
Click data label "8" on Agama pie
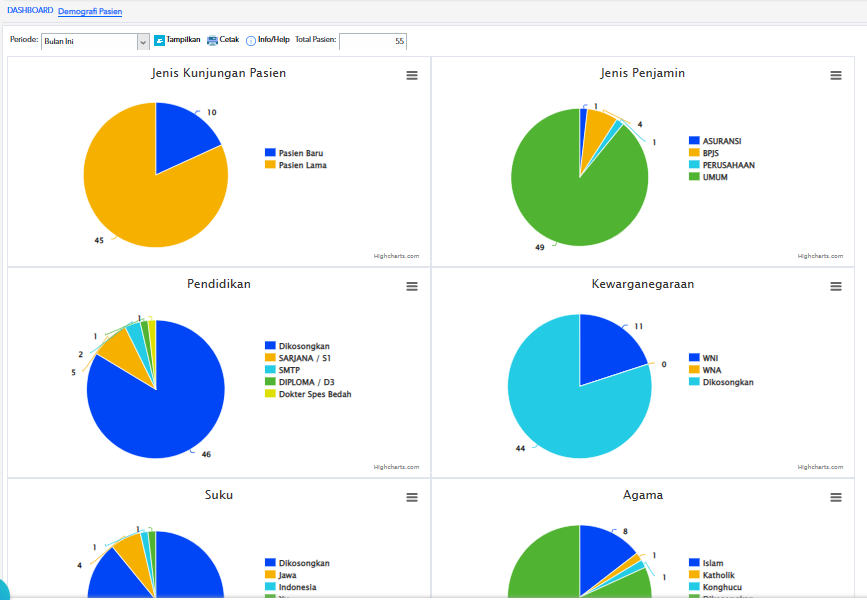tap(625, 531)
